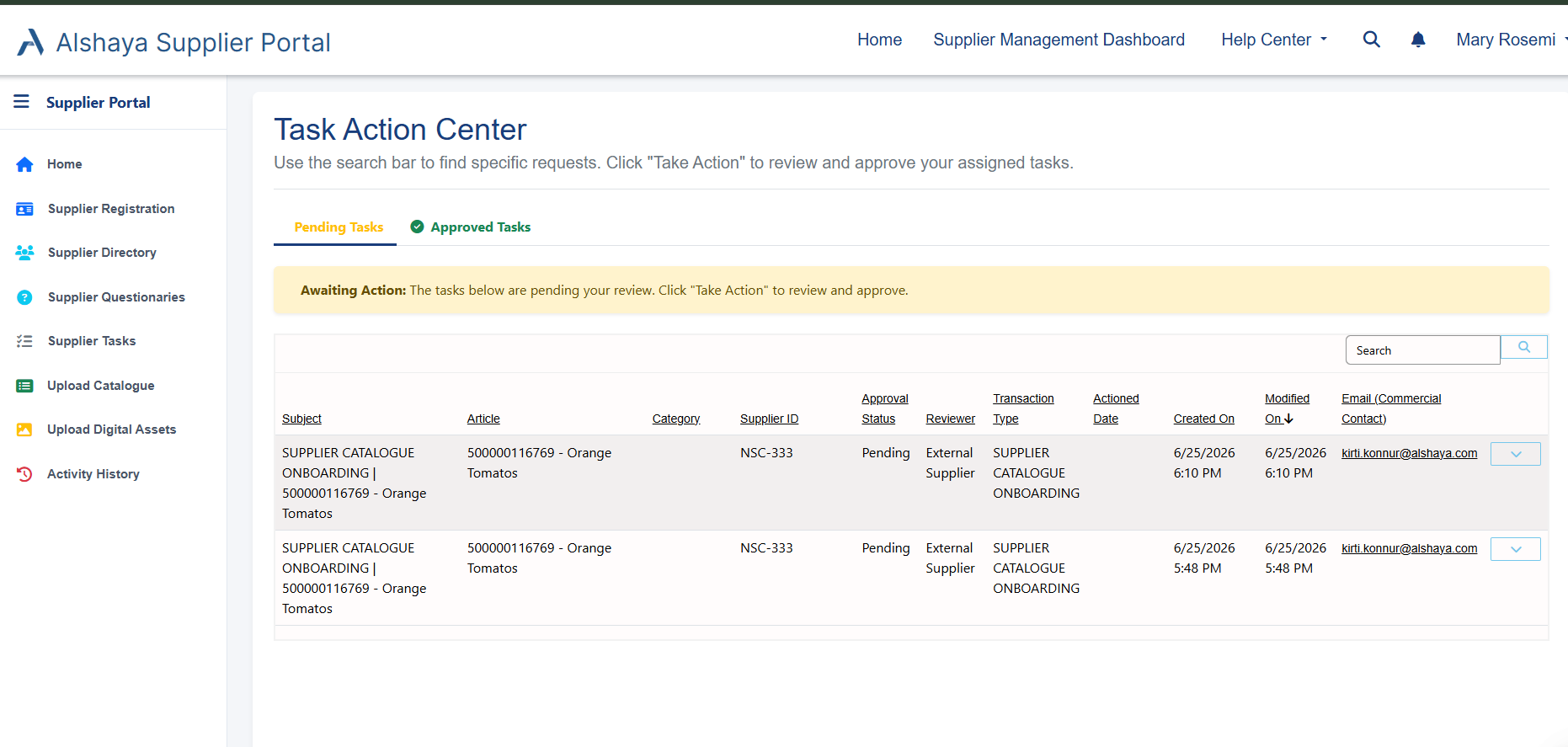Viewport: 1568px width, 747px height.
Task: Click the Alshaya logo icon
Action: 30,41
